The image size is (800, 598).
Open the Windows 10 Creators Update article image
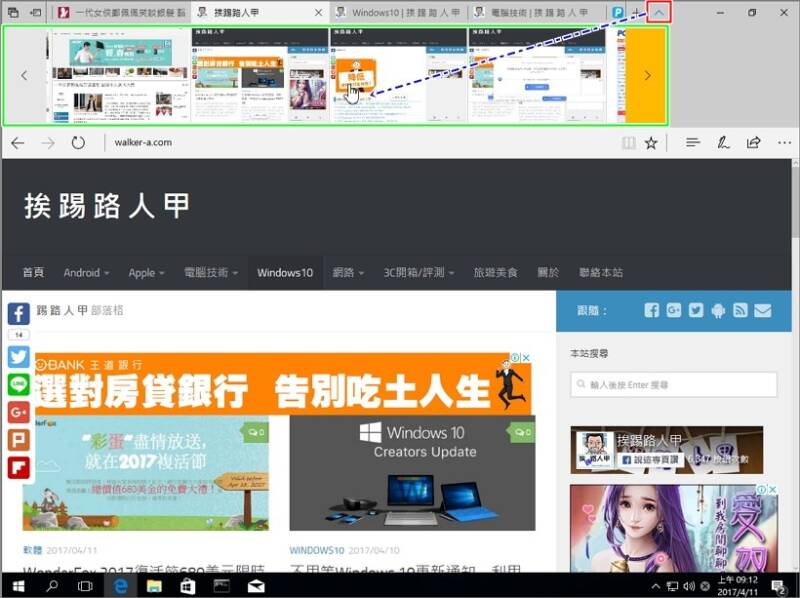[412, 473]
